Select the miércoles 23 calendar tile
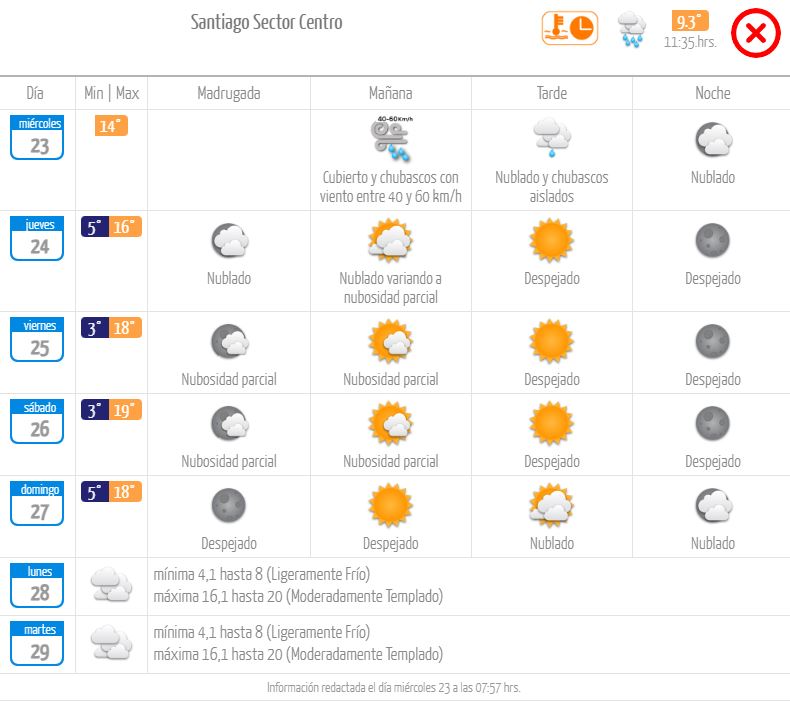 coord(37,138)
